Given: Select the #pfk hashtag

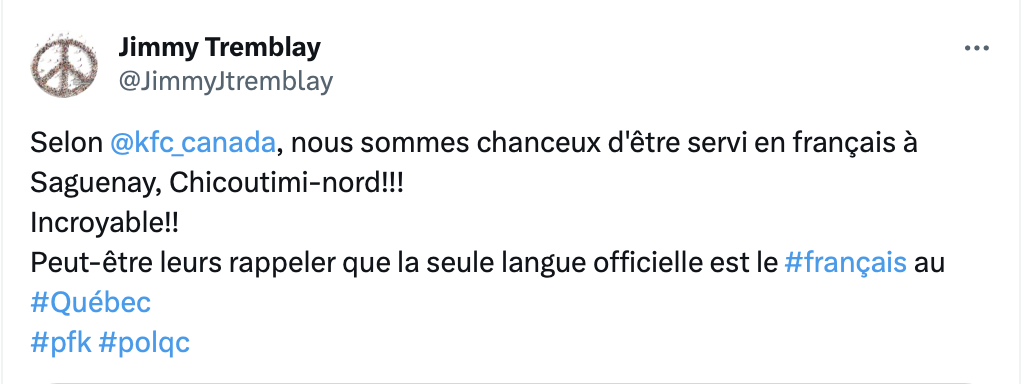Looking at the screenshot, I should (61, 342).
